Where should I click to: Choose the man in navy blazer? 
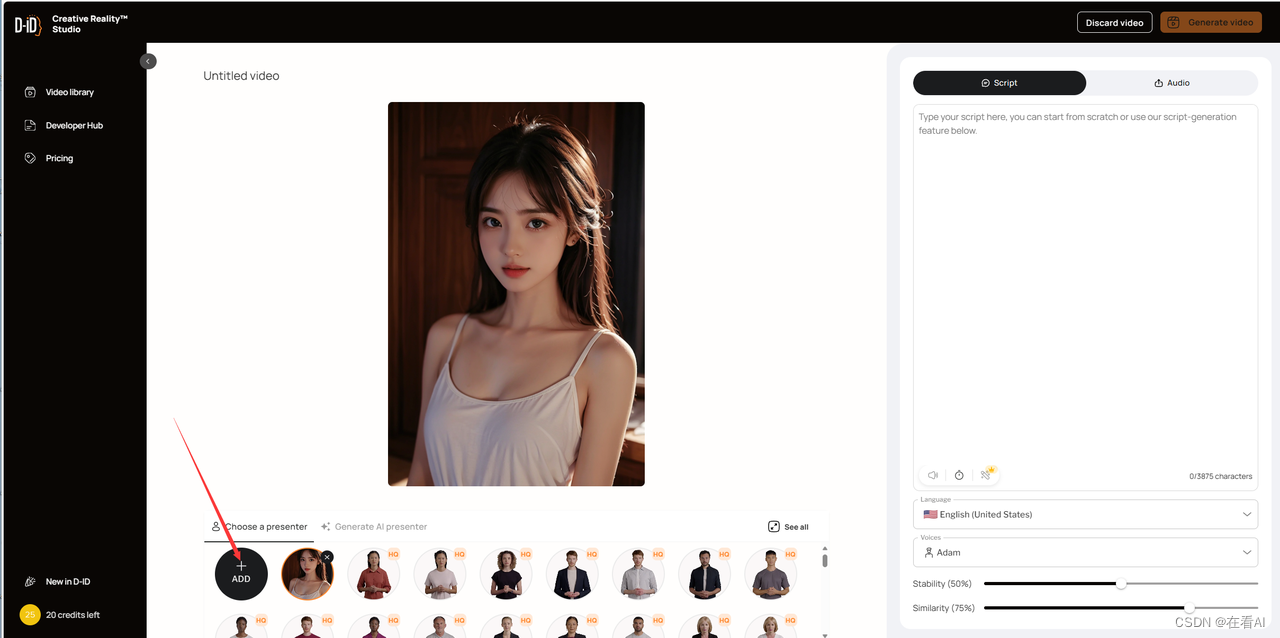pos(571,574)
